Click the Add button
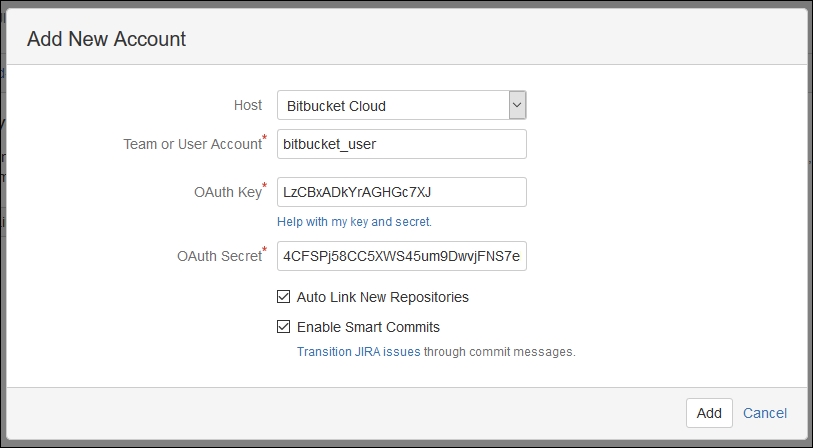Image resolution: width=813 pixels, height=448 pixels. point(709,413)
